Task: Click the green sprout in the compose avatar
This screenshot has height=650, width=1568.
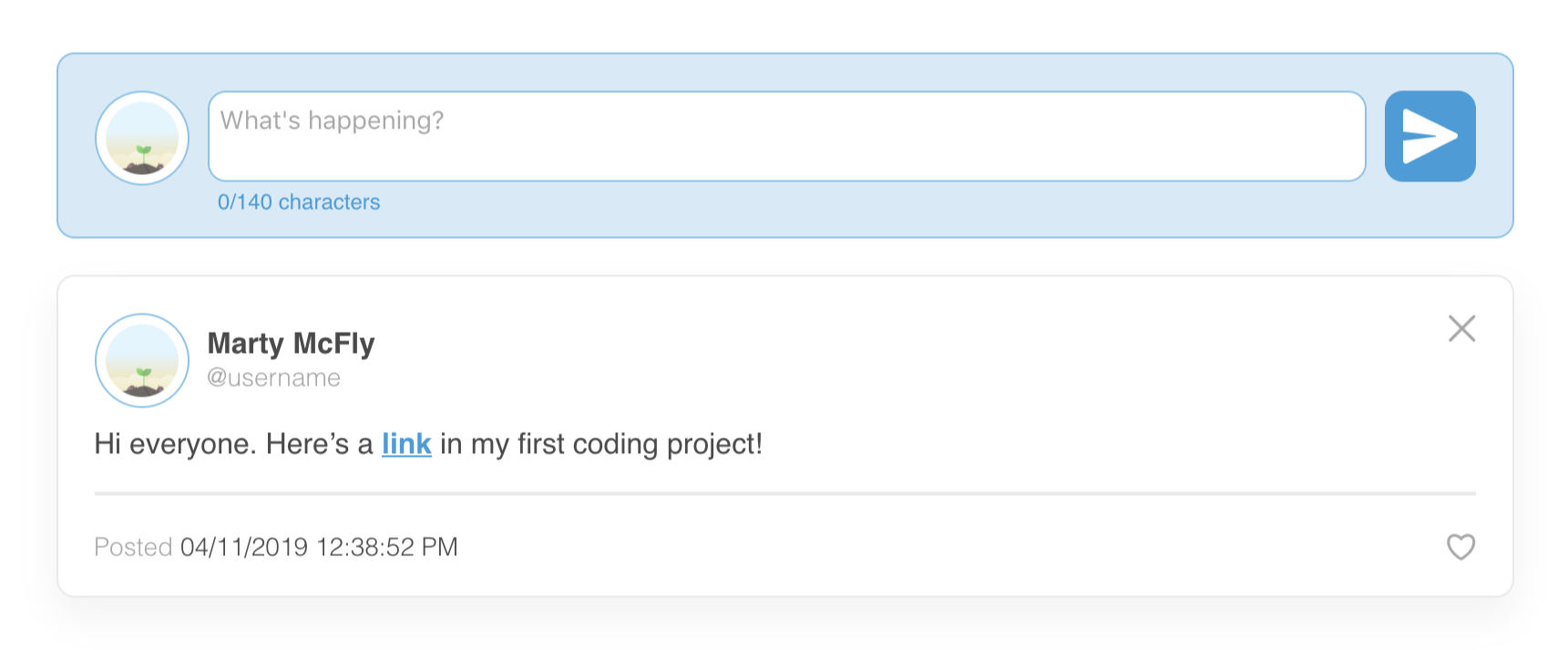Action: coord(143,153)
